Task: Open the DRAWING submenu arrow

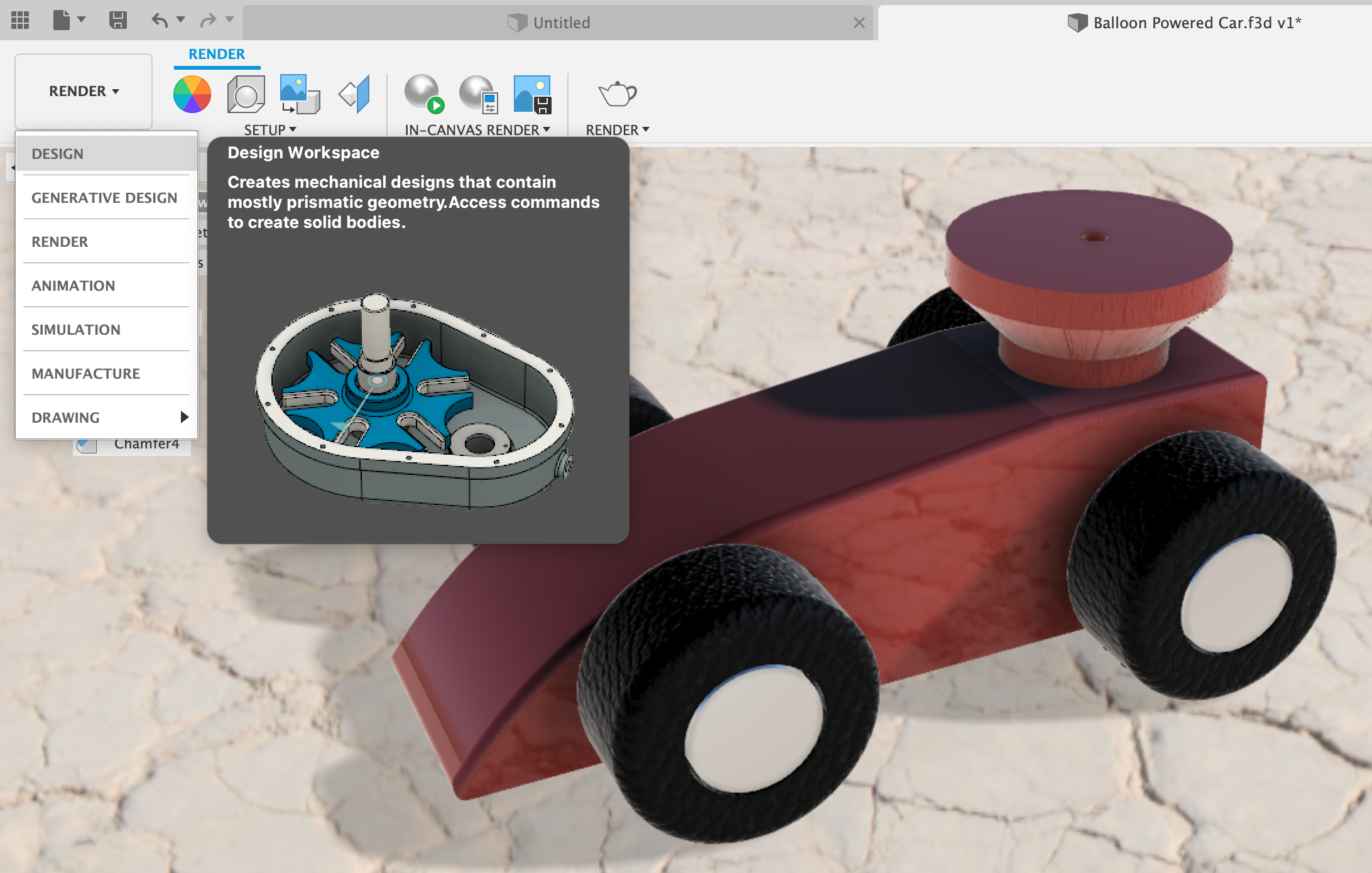Action: pos(184,416)
